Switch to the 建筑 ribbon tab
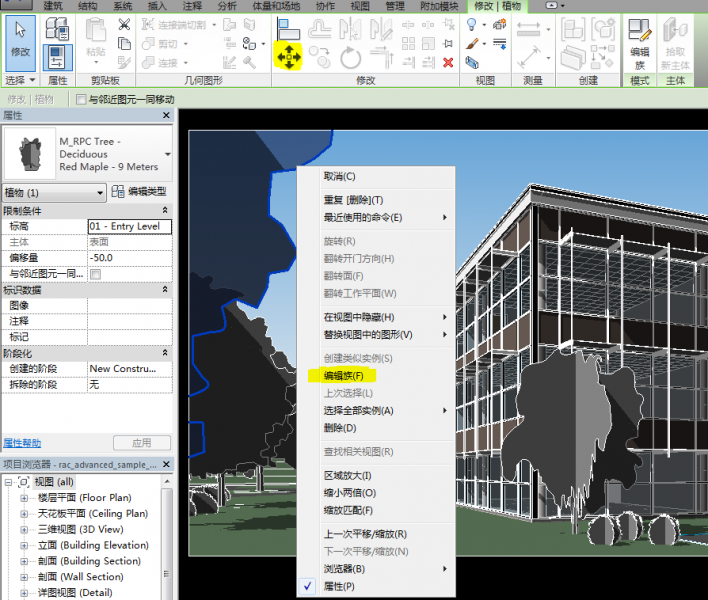The image size is (708, 600). [x=53, y=6]
